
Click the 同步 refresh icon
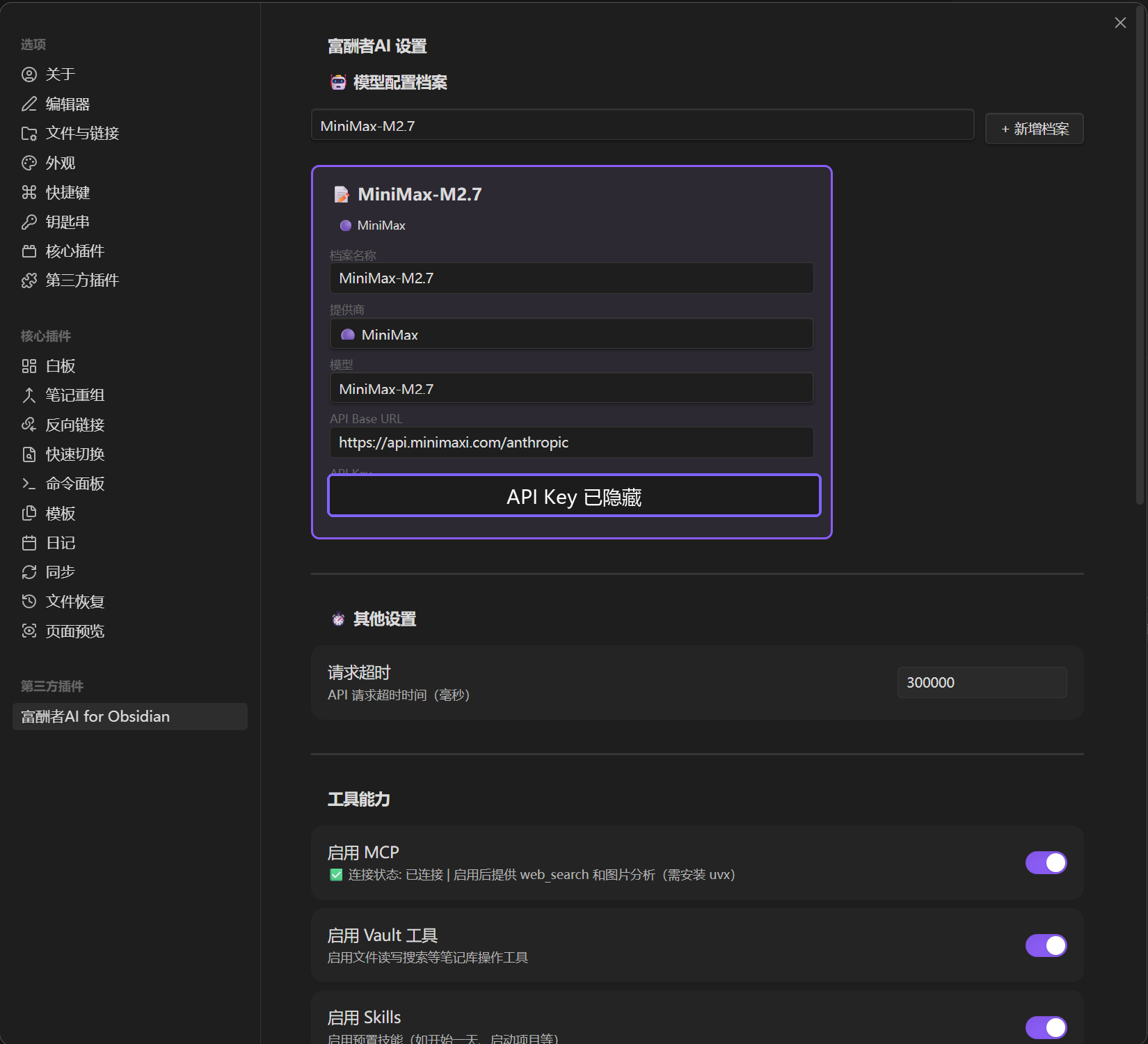click(29, 572)
